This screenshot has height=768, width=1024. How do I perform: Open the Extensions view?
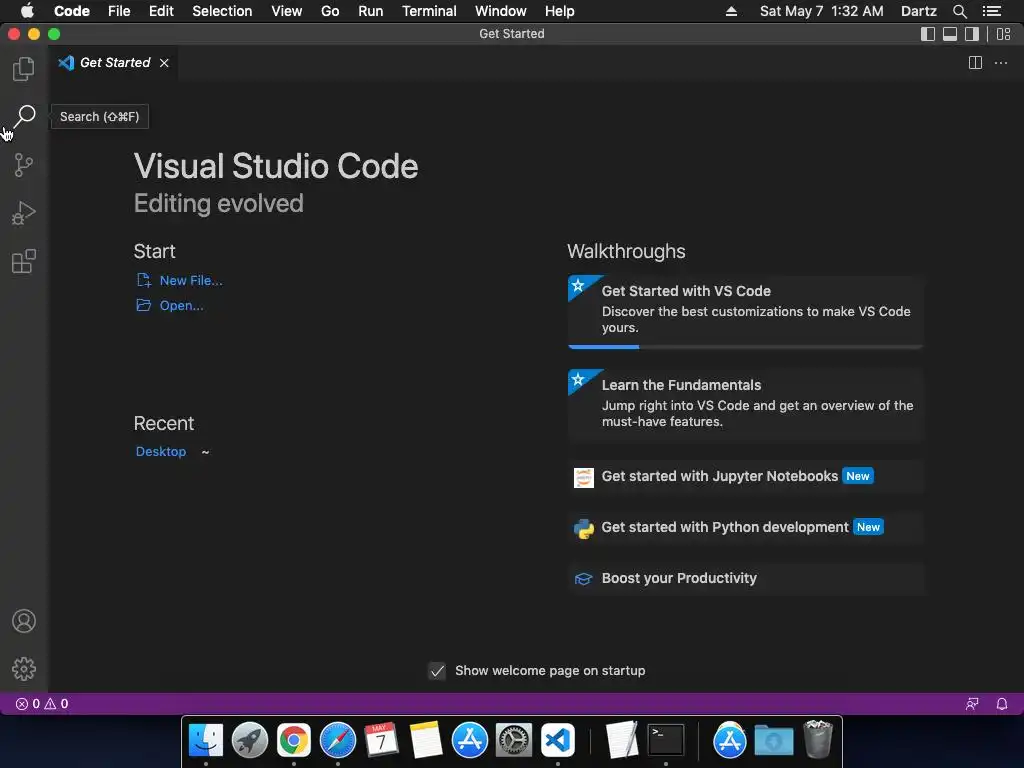(24, 261)
